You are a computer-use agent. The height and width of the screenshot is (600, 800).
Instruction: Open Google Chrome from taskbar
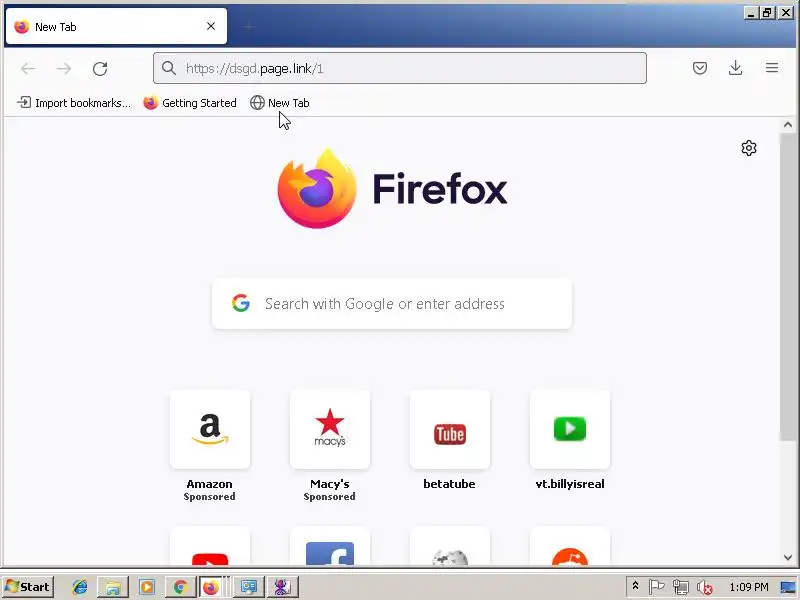[180, 587]
